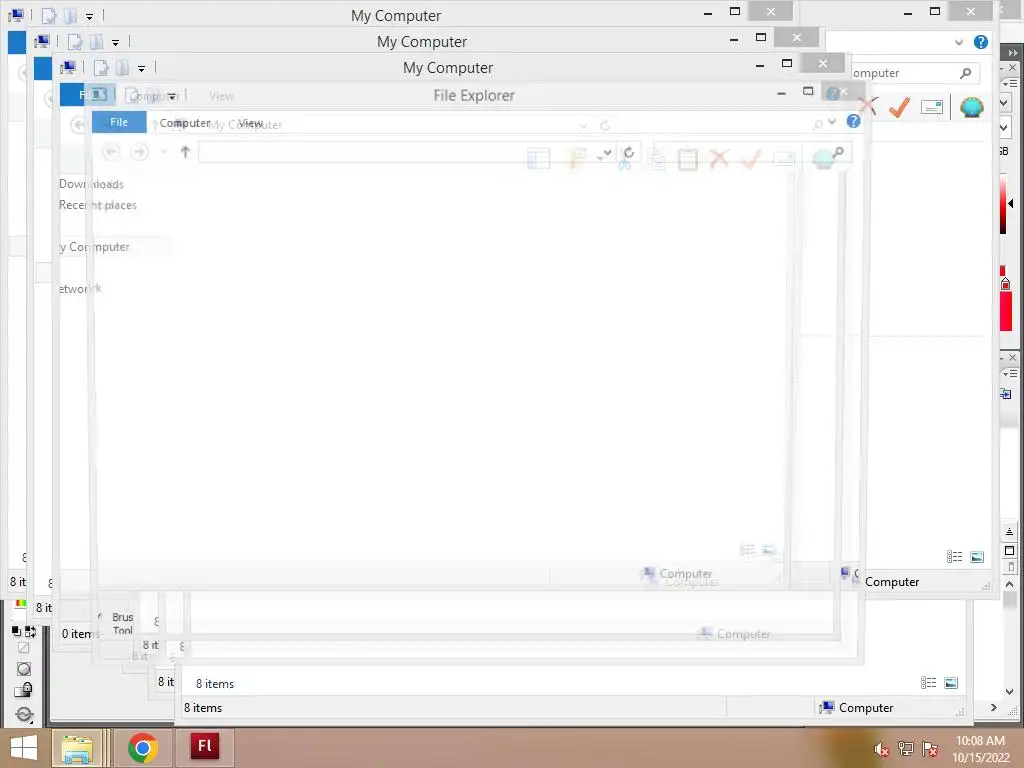Click New folder icon in middle My Computer title bar
1024x768 pixels.
(x=96, y=42)
